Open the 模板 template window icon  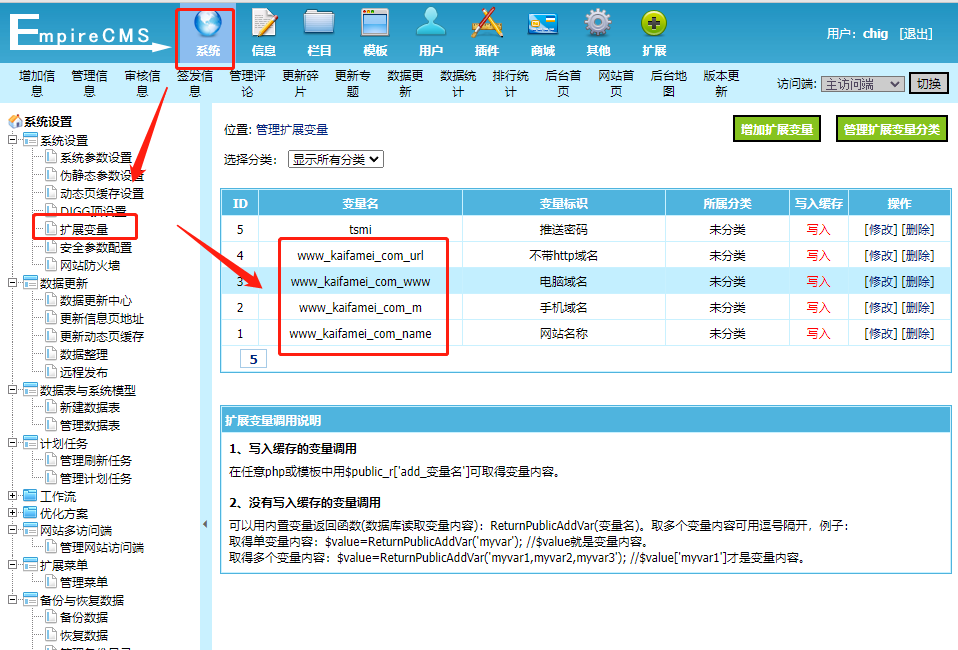375,24
